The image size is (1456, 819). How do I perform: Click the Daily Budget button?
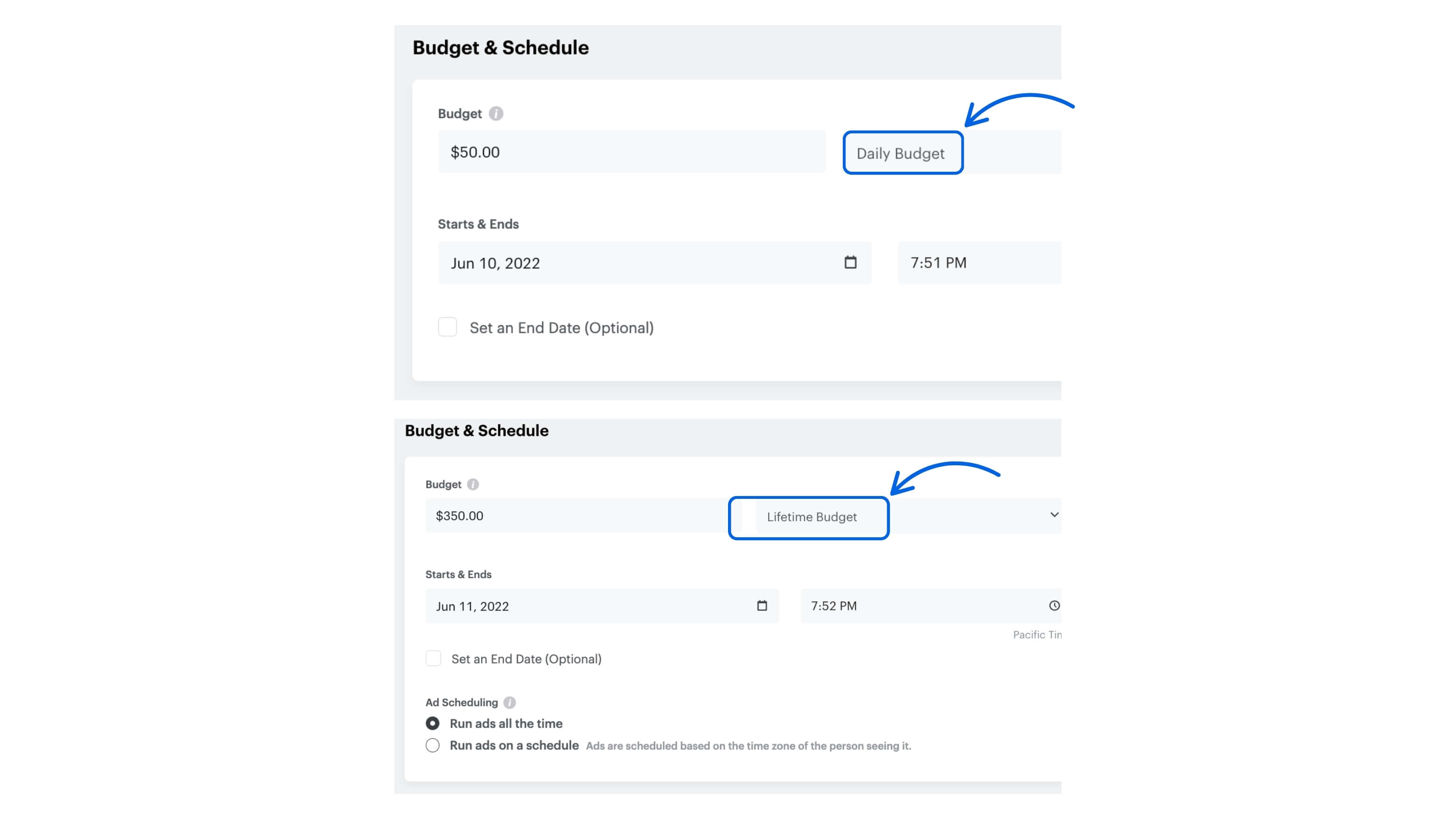(x=902, y=153)
